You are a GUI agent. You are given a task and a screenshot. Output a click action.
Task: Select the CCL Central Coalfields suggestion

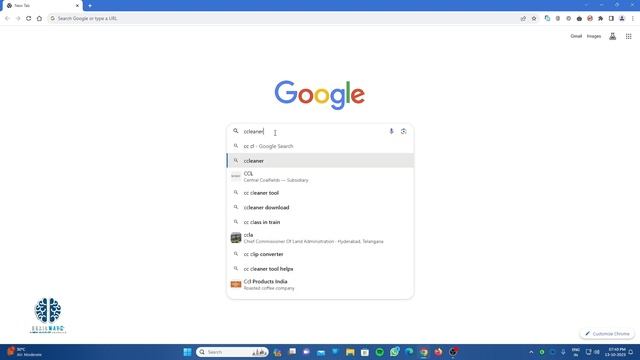320,177
